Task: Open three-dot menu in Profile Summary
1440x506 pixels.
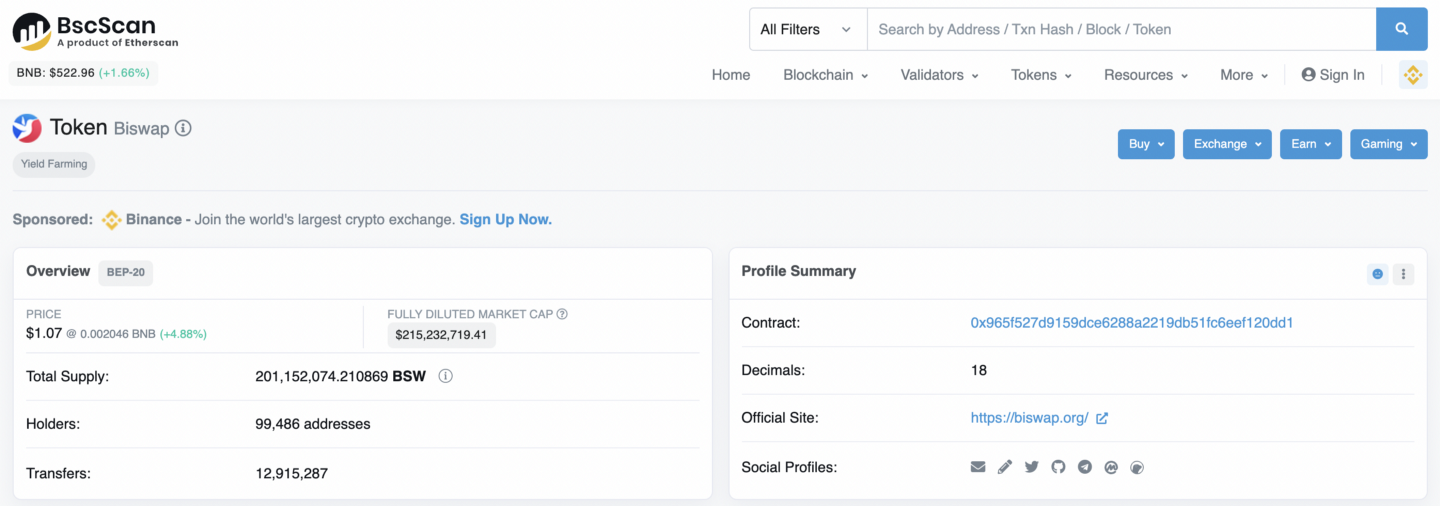Action: click(x=1403, y=274)
